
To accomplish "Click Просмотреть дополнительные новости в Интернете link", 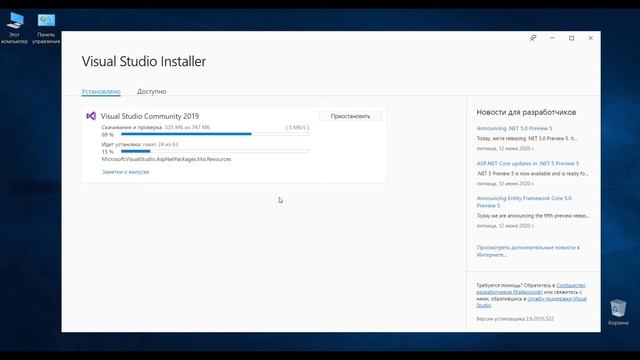I will (528, 251).
